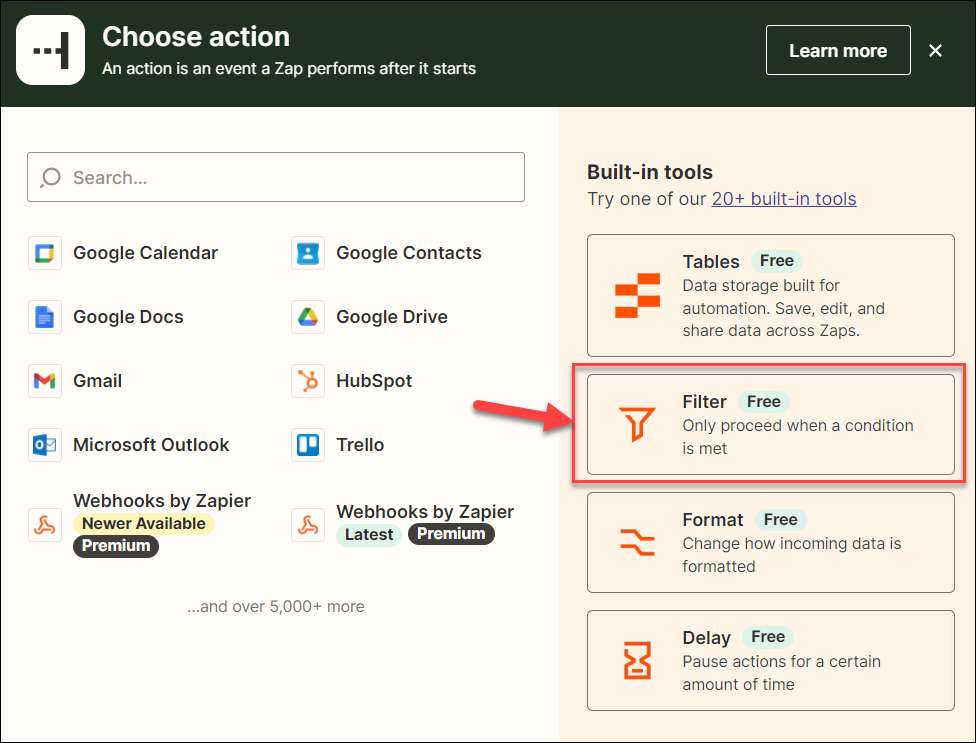Open the Learn more button
The width and height of the screenshot is (976, 743).
click(838, 50)
